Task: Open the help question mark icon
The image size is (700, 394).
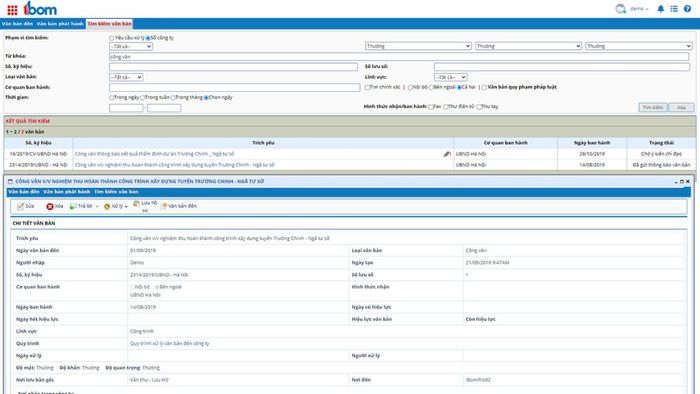Action: [x=688, y=9]
